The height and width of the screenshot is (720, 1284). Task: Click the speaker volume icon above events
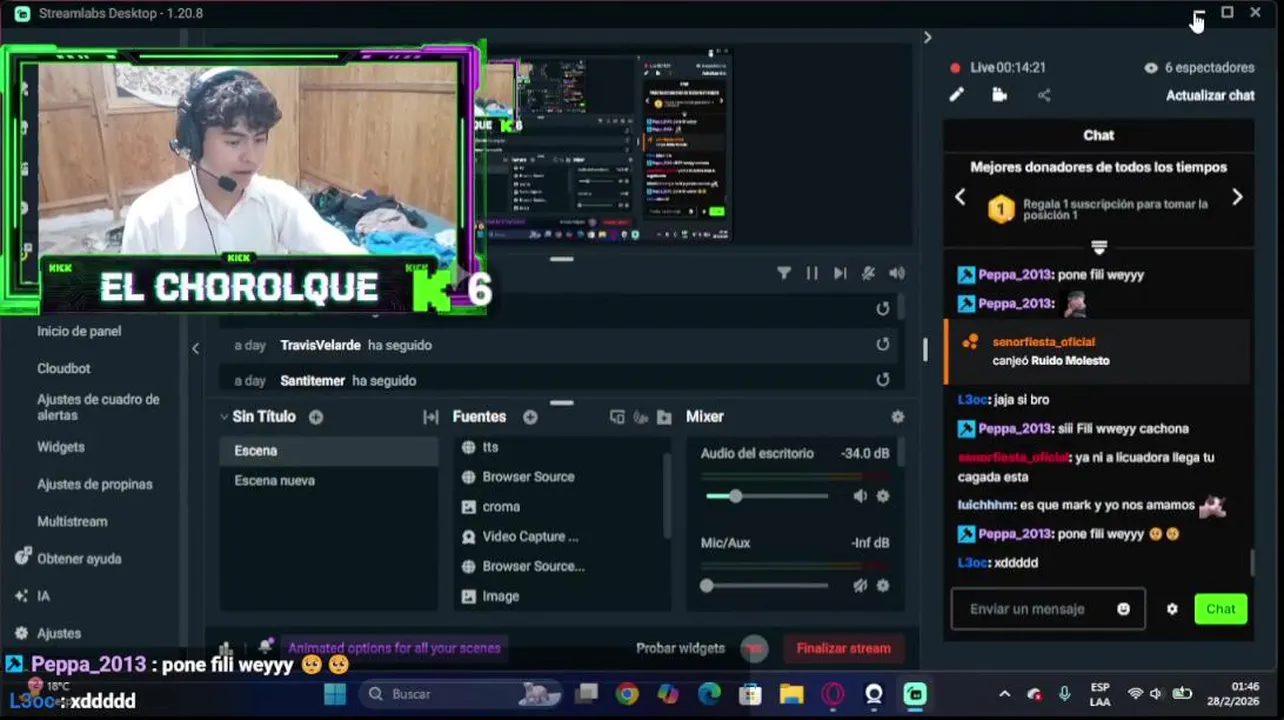(x=897, y=273)
